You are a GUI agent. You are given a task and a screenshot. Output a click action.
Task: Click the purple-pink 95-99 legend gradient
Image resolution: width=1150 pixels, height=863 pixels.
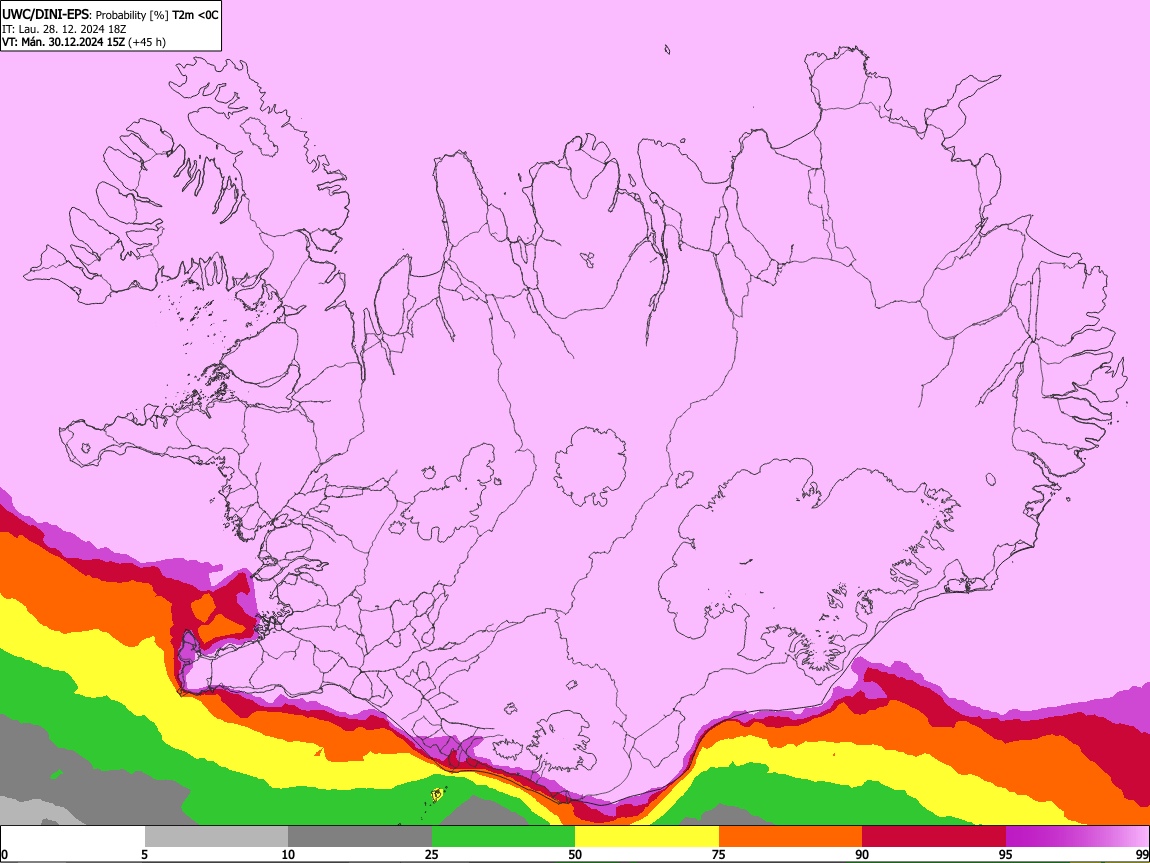point(1077,837)
